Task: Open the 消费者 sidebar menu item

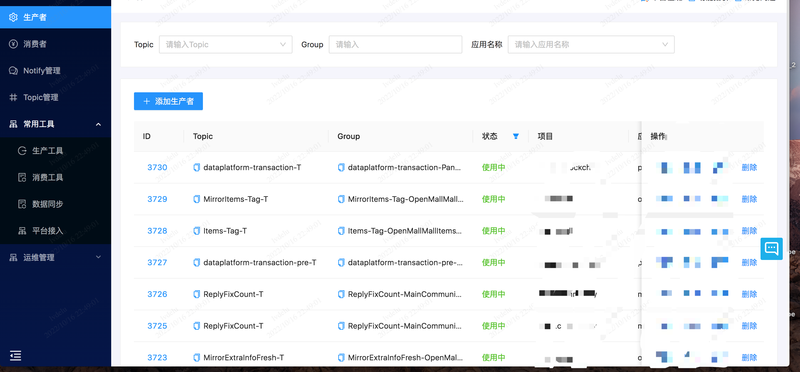Action: click(55, 44)
